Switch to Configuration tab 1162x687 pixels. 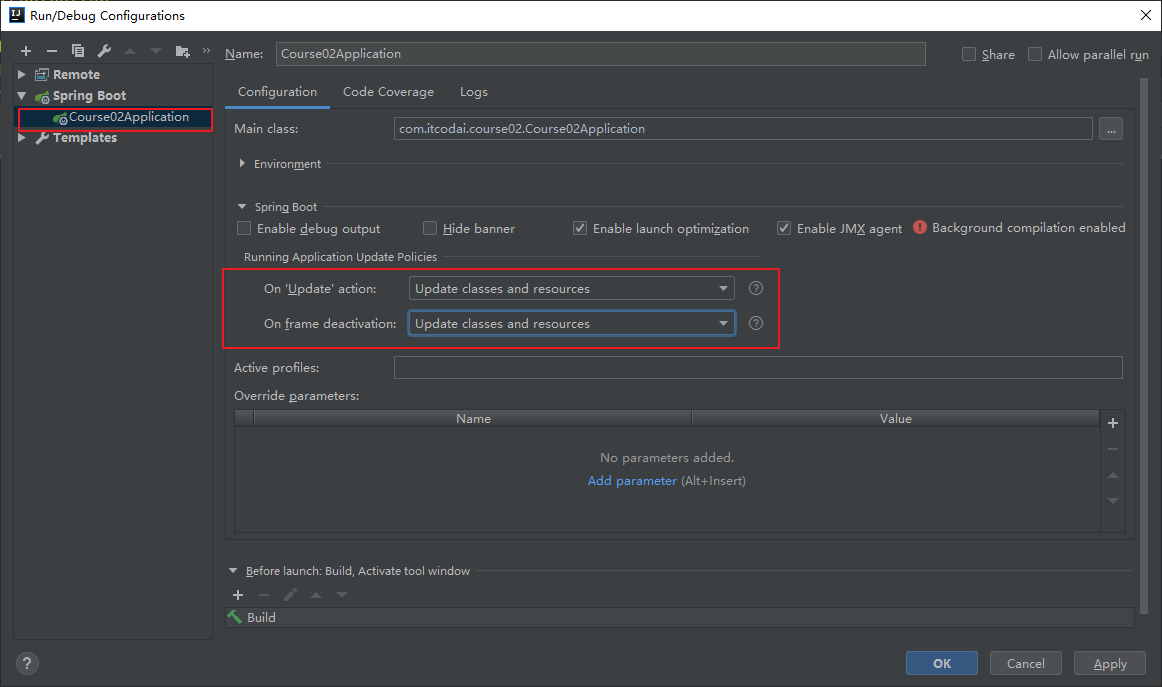point(277,92)
